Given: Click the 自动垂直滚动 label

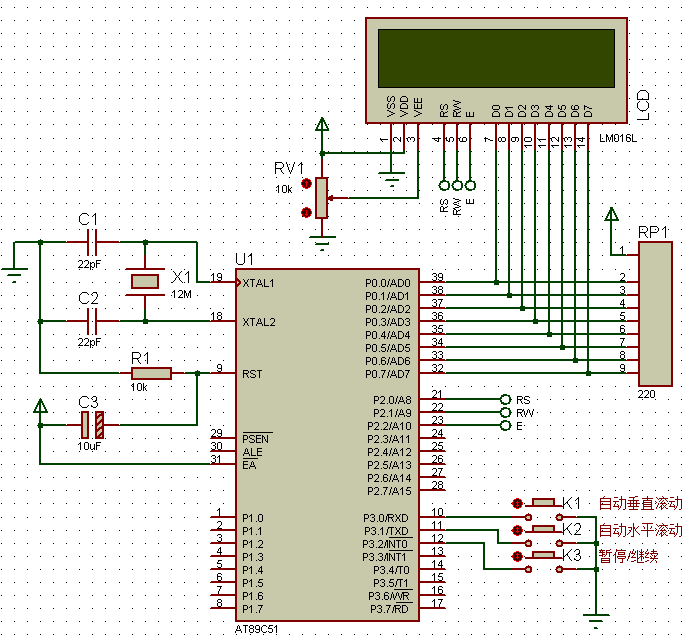Looking at the screenshot, I should (x=640, y=503).
